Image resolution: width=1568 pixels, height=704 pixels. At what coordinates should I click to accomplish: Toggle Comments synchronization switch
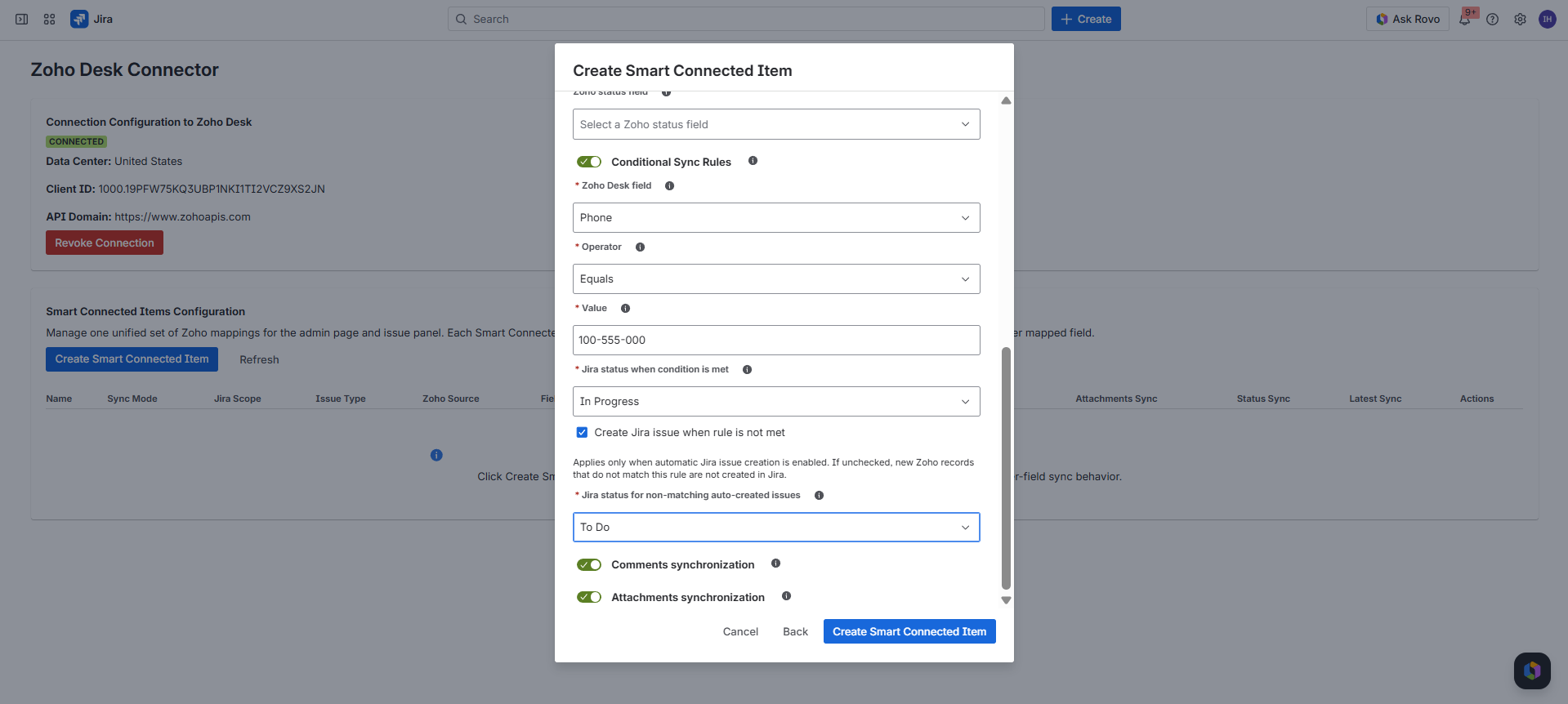tap(589, 564)
